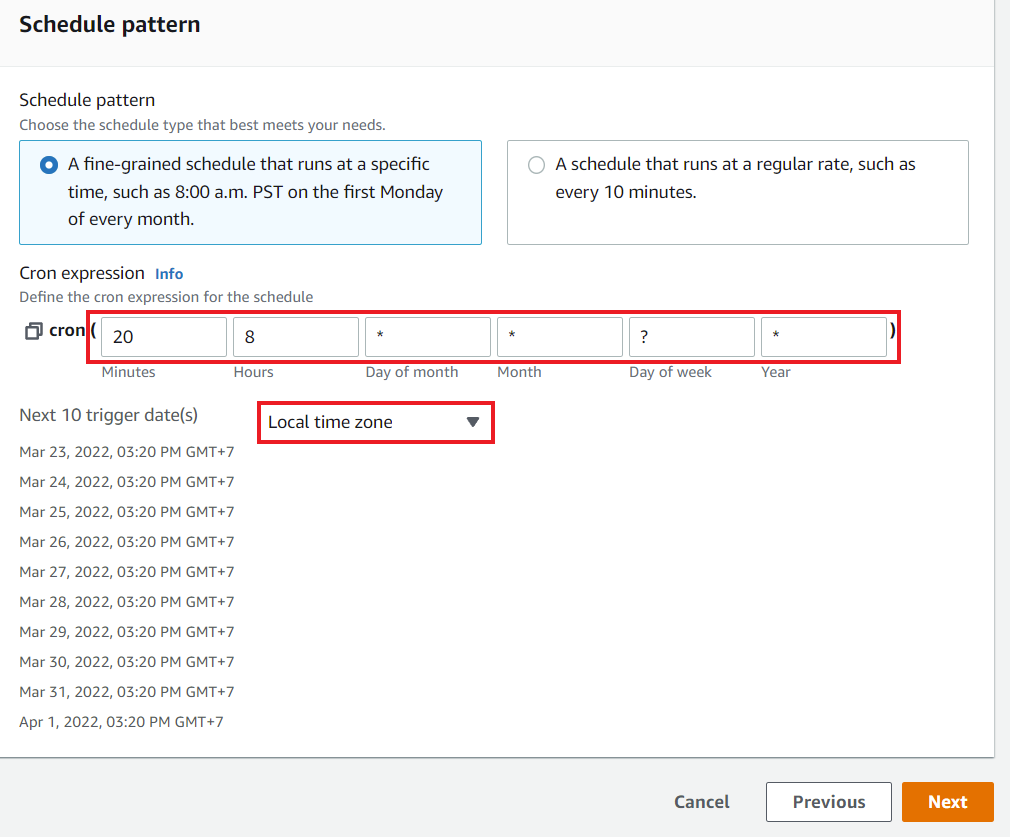
Task: Click the Day of week field showing ?
Action: (x=691, y=336)
